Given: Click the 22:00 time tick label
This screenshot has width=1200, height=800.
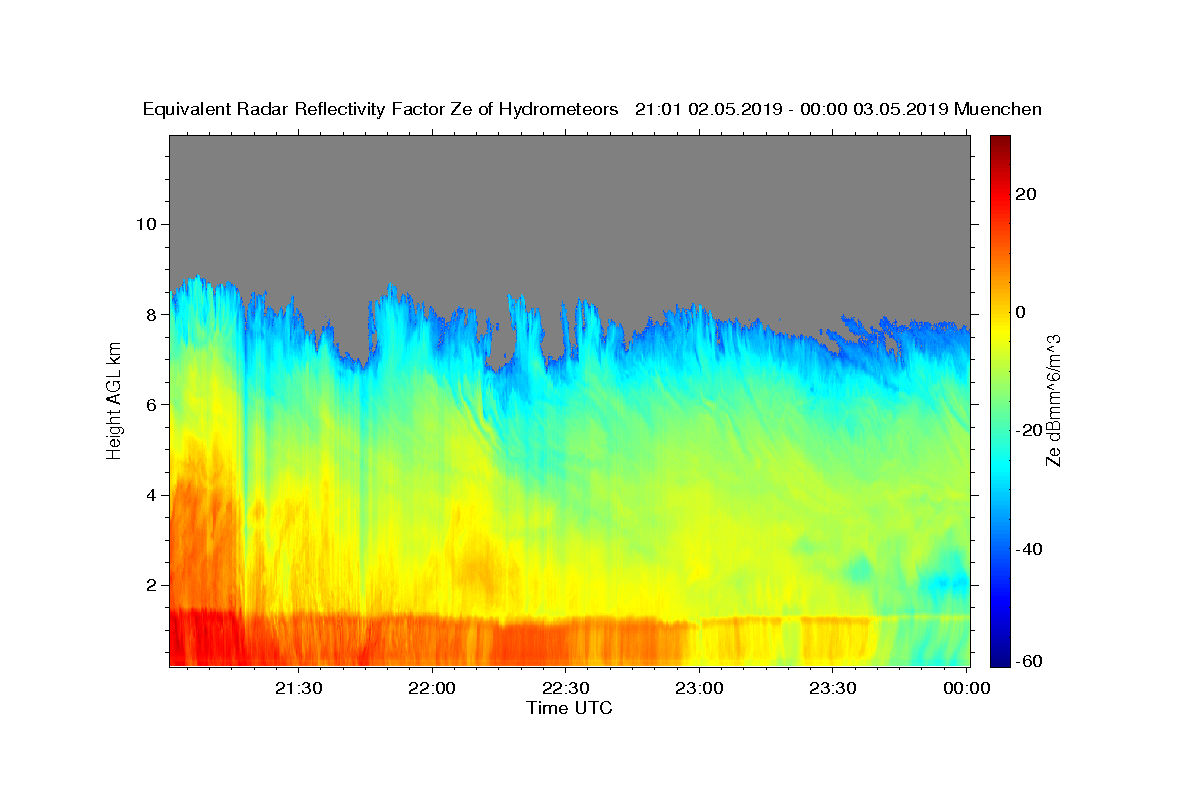Looking at the screenshot, I should [433, 688].
